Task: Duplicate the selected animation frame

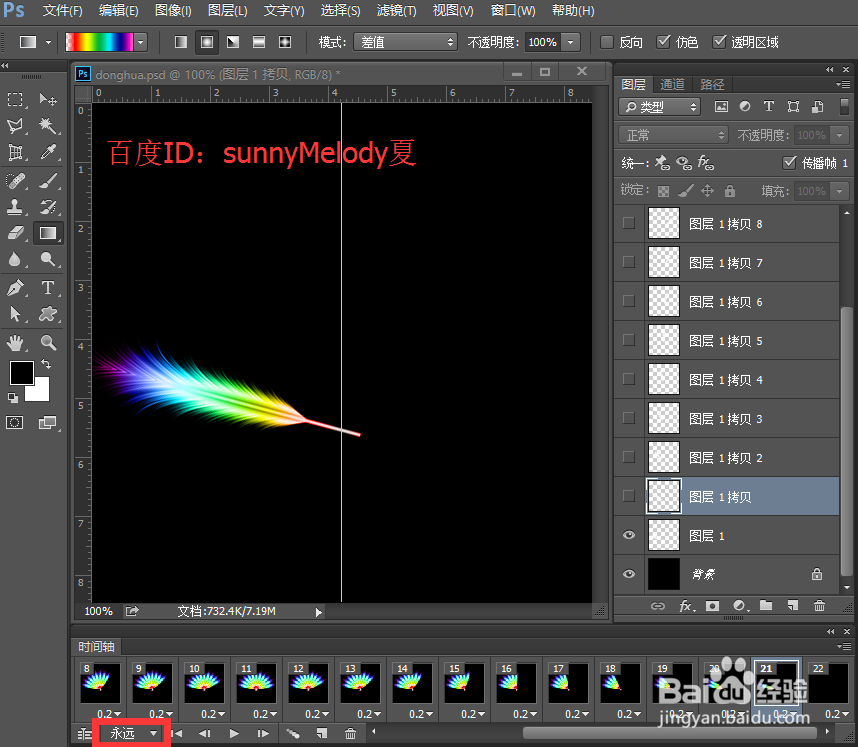Action: tap(322, 733)
